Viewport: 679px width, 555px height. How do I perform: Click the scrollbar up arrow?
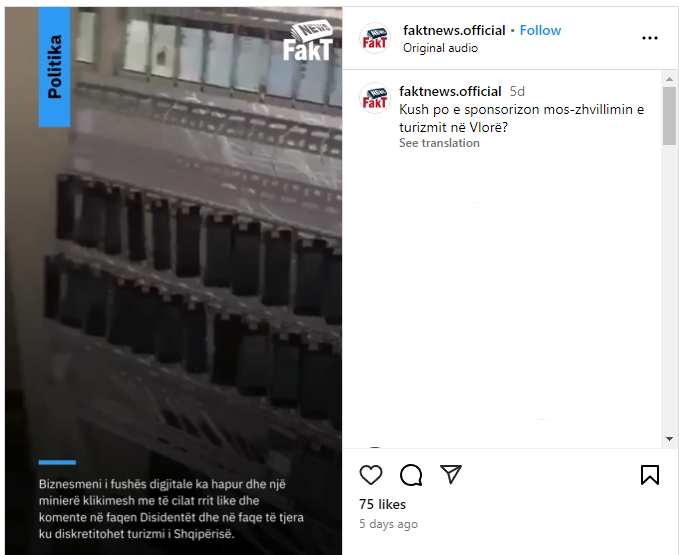click(x=669, y=79)
